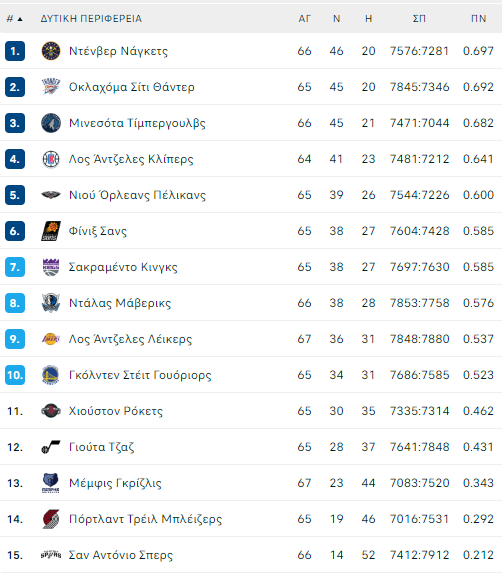
Task: Click the Los Angeles Lakers logo
Action: (x=51, y=339)
